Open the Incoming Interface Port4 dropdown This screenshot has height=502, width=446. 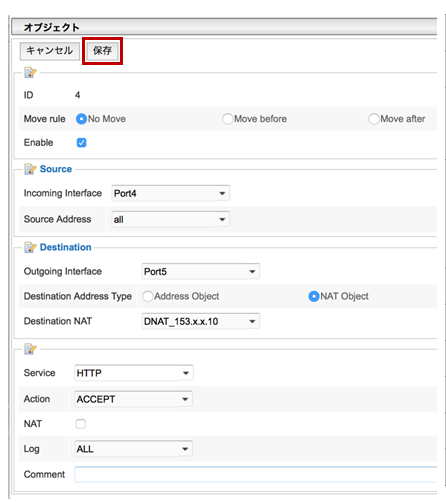pos(171,193)
